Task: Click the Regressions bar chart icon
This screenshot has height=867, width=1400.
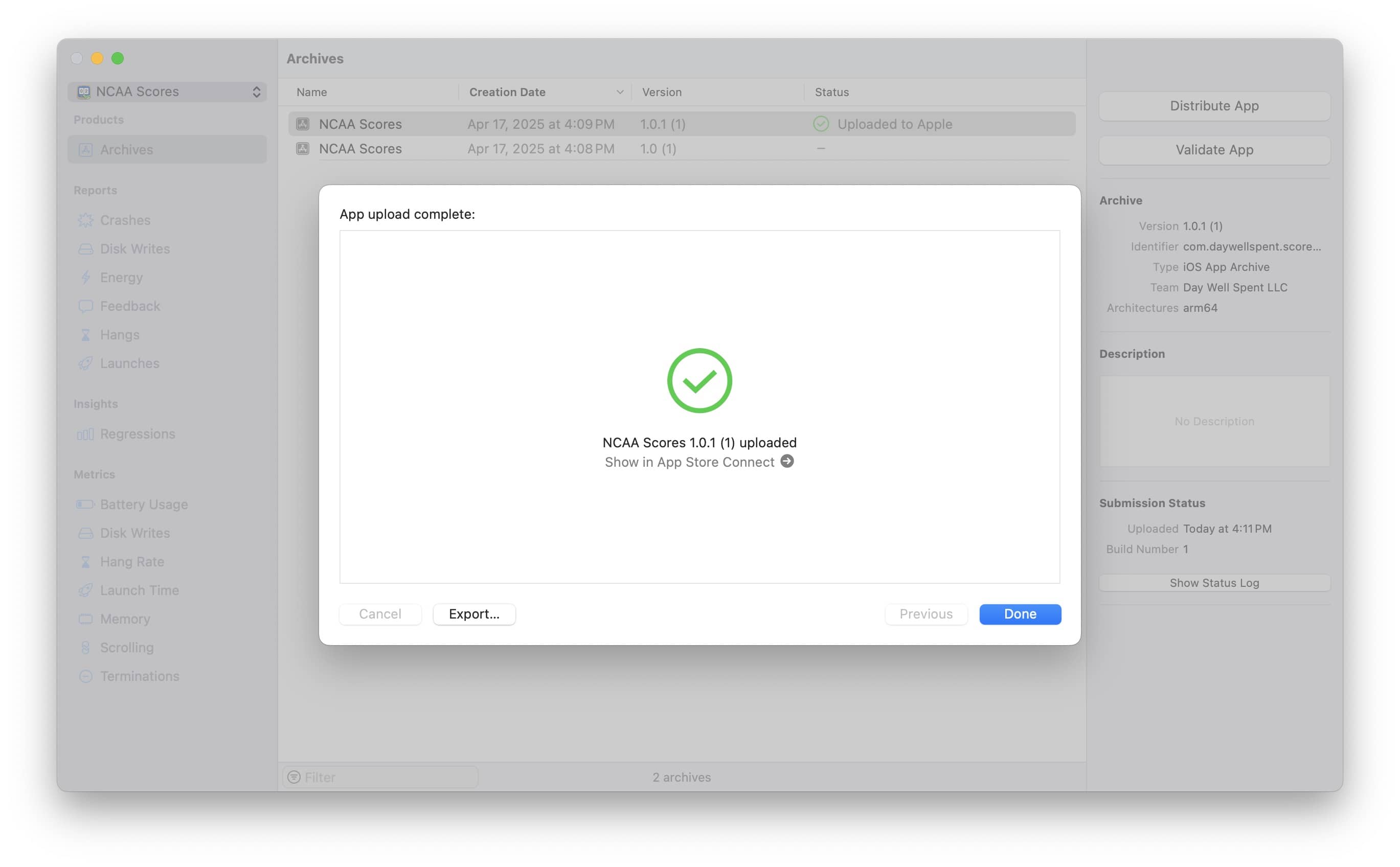Action: point(85,434)
